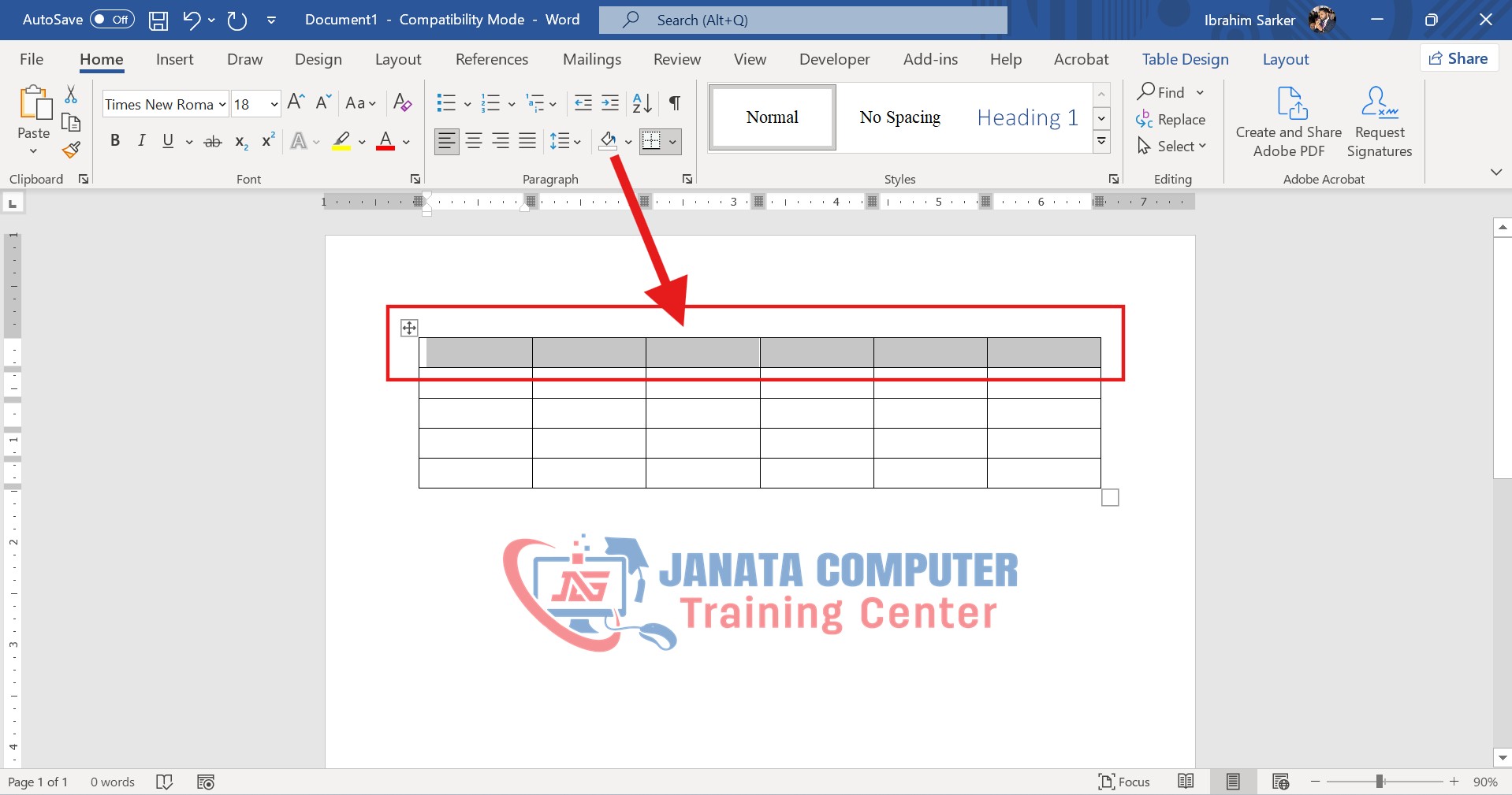
Task: Click the table move handle
Action: click(409, 328)
